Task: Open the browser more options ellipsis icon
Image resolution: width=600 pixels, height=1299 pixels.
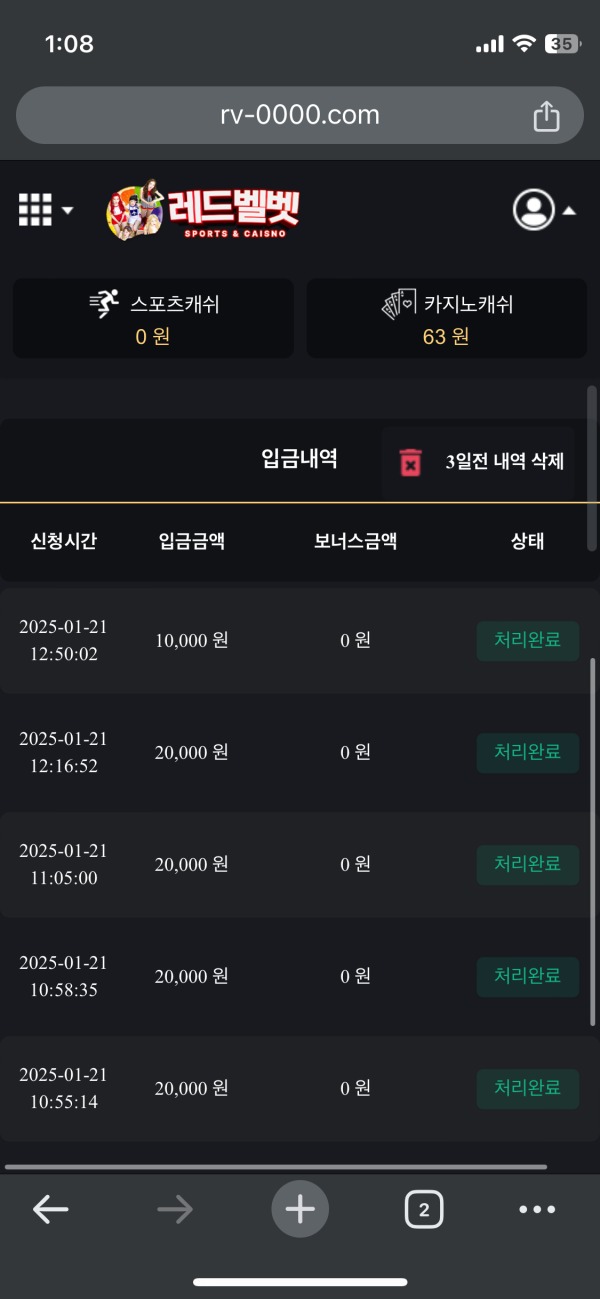Action: pyautogui.click(x=537, y=1209)
